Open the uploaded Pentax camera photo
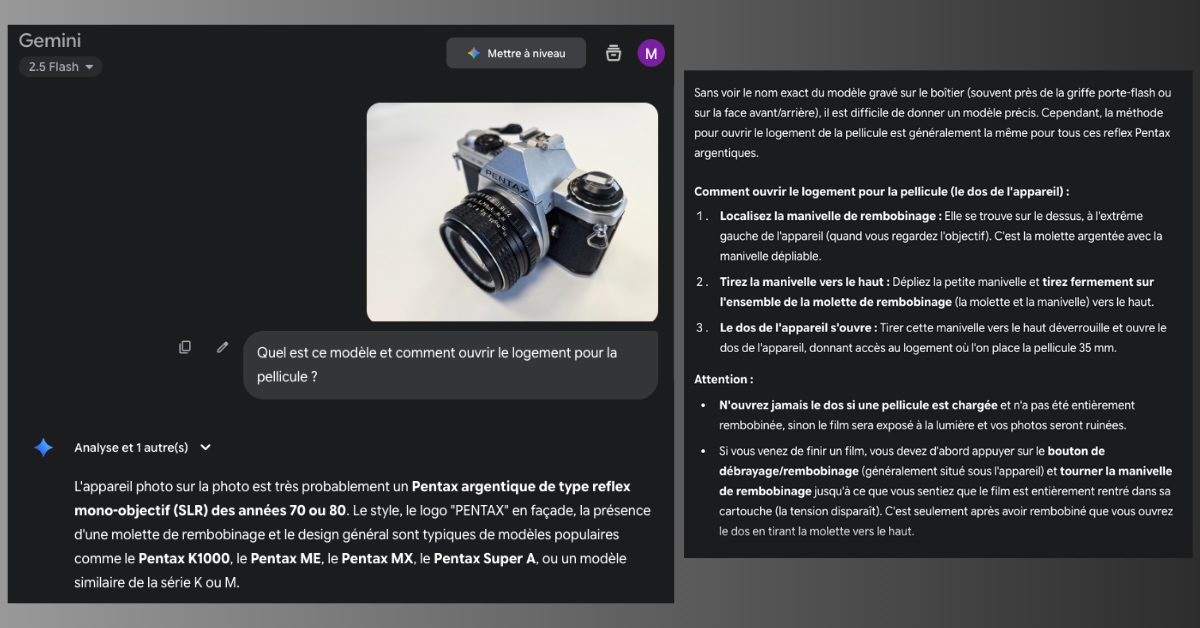The width and height of the screenshot is (1200, 628). coord(512,212)
